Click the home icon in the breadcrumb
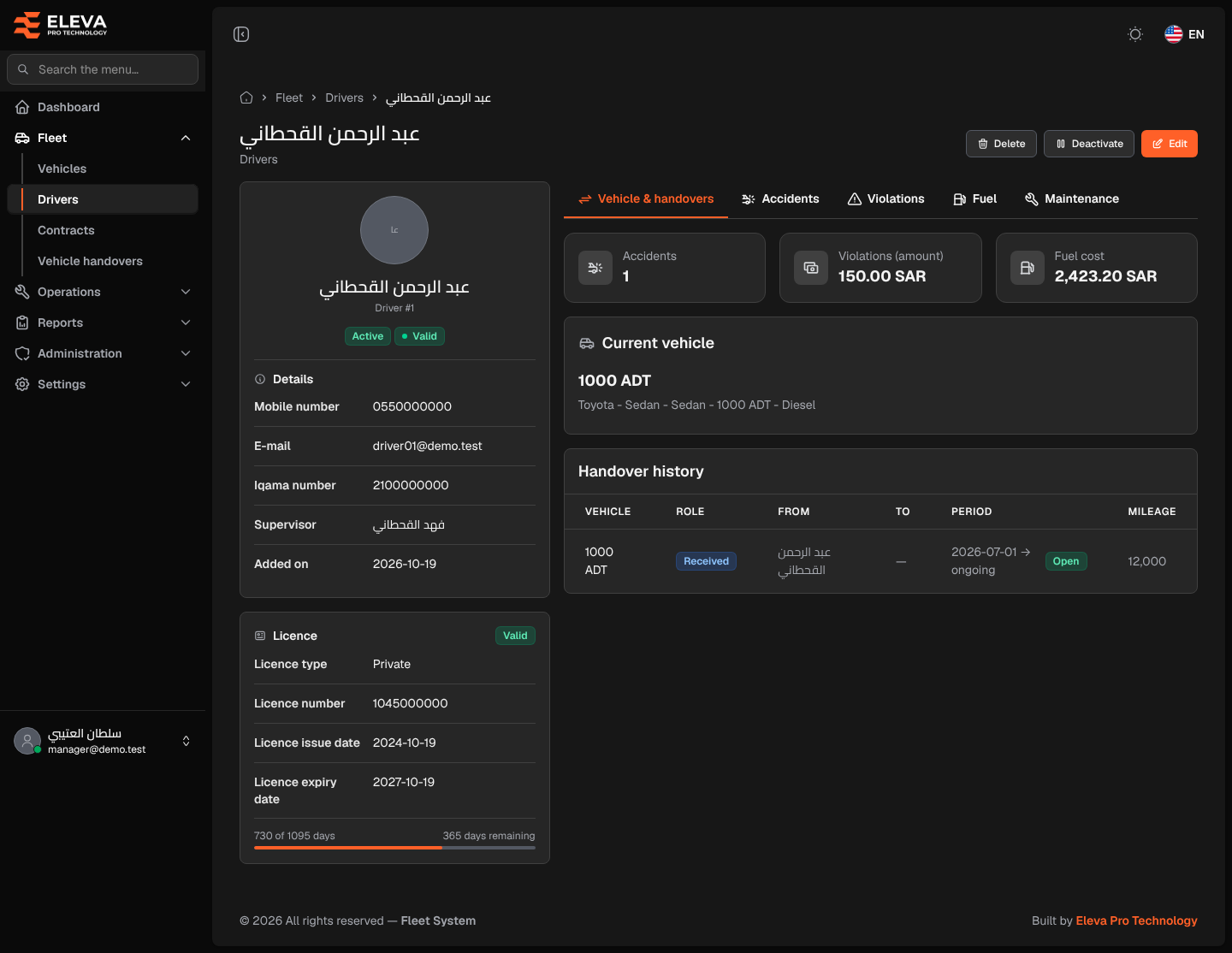Image resolution: width=1232 pixels, height=953 pixels. click(x=246, y=98)
